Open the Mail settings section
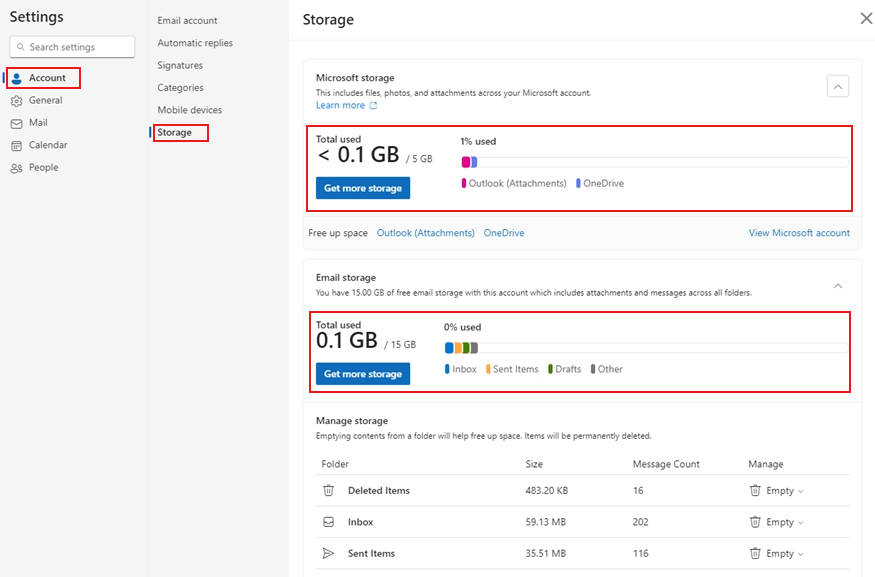This screenshot has height=577, width=875. (30, 123)
